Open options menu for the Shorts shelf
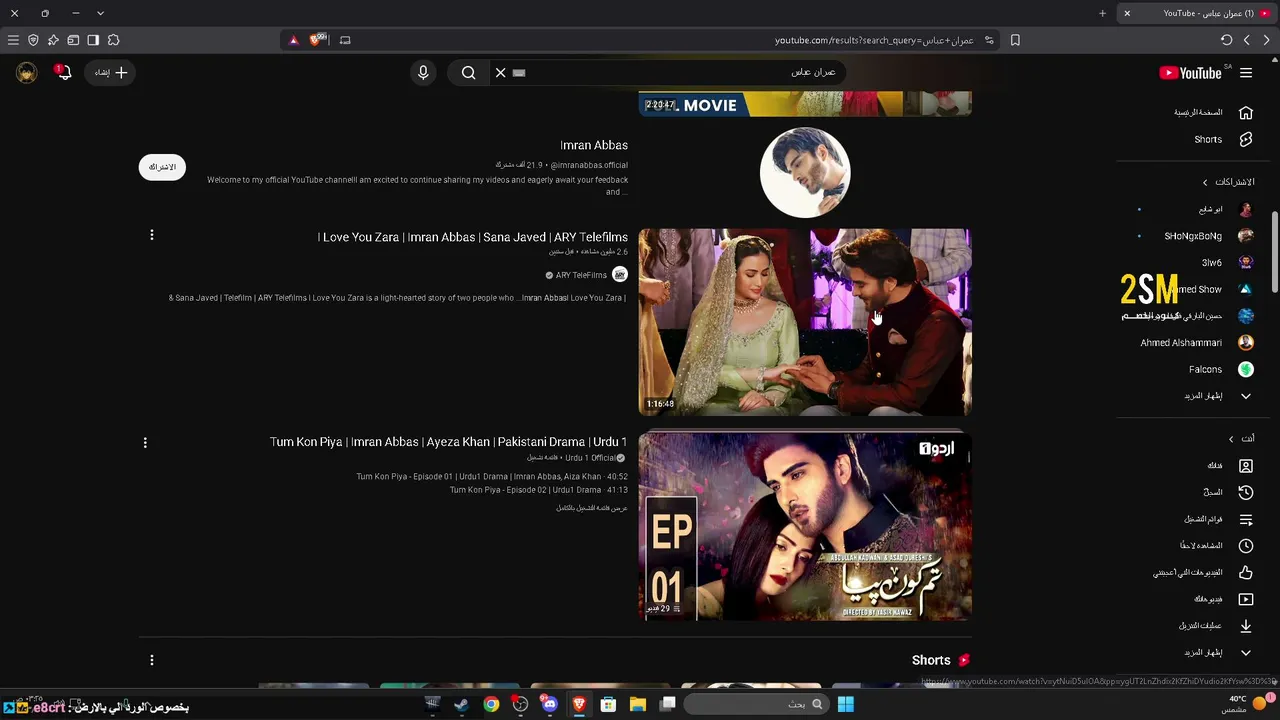Viewport: 1280px width, 720px height. 152,660
